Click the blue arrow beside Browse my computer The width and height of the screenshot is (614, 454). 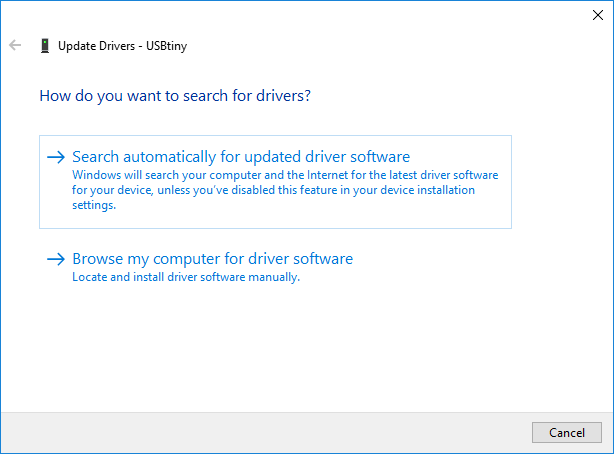click(x=56, y=259)
